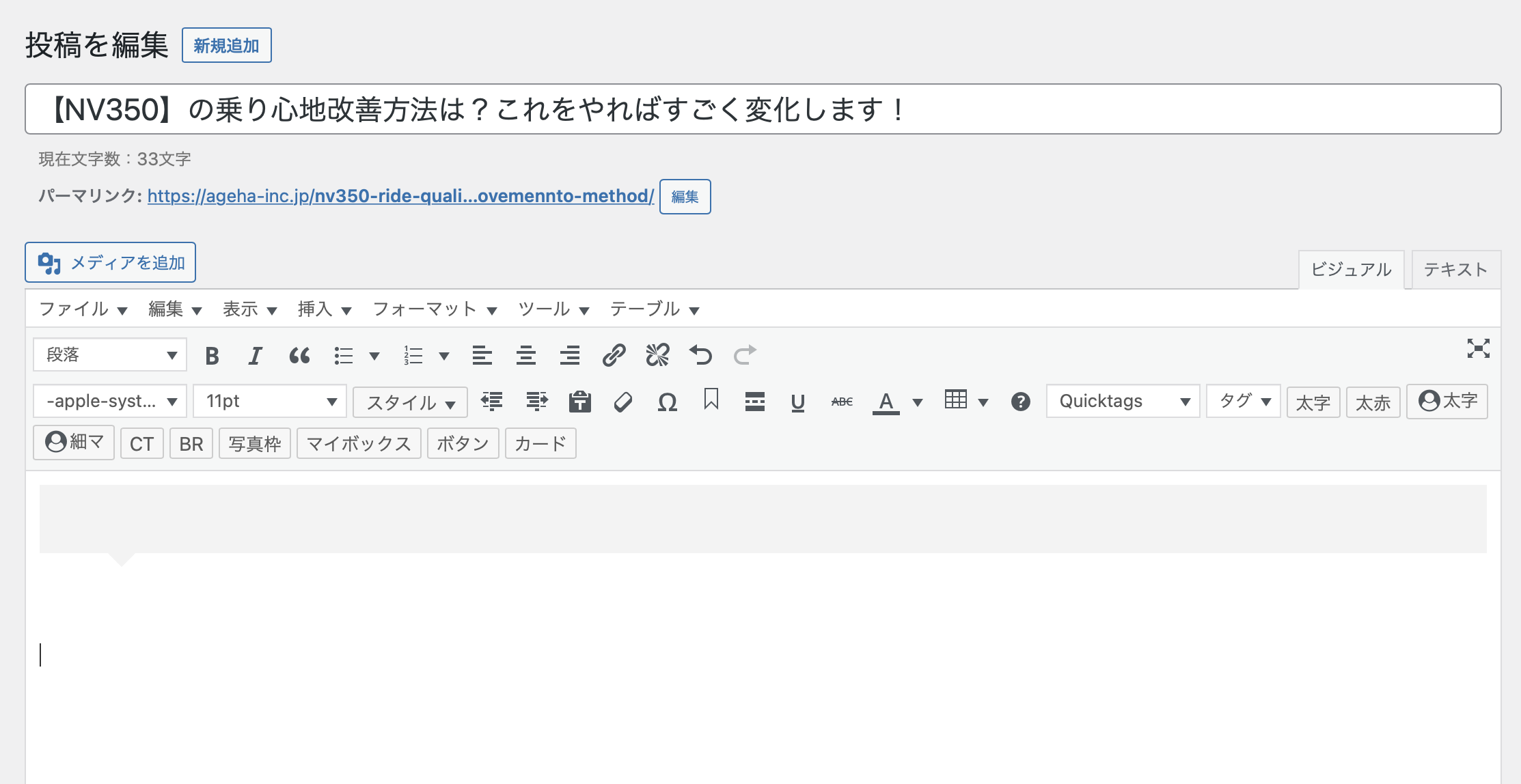Toggle distraction-free fullscreen mode

(1478, 349)
